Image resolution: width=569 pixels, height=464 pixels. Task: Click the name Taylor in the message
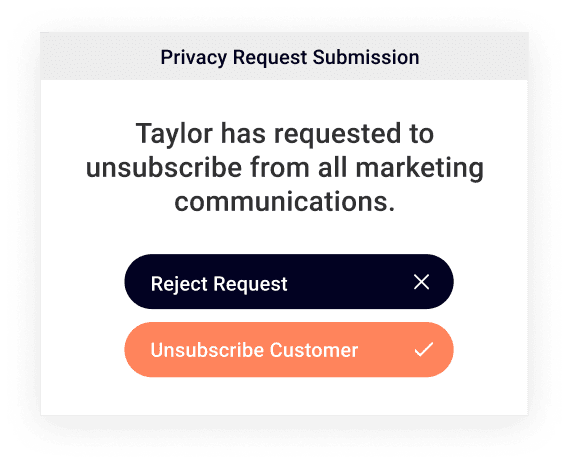point(174,135)
